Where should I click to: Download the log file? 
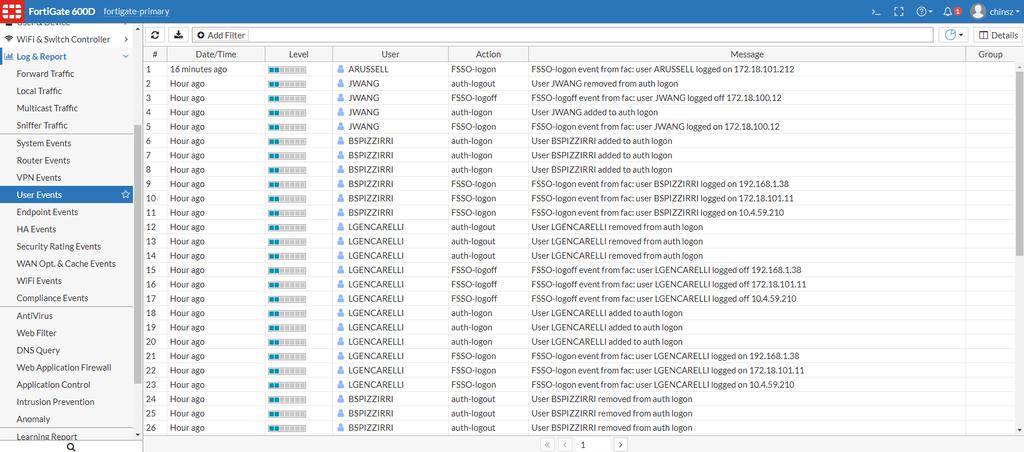(178, 35)
